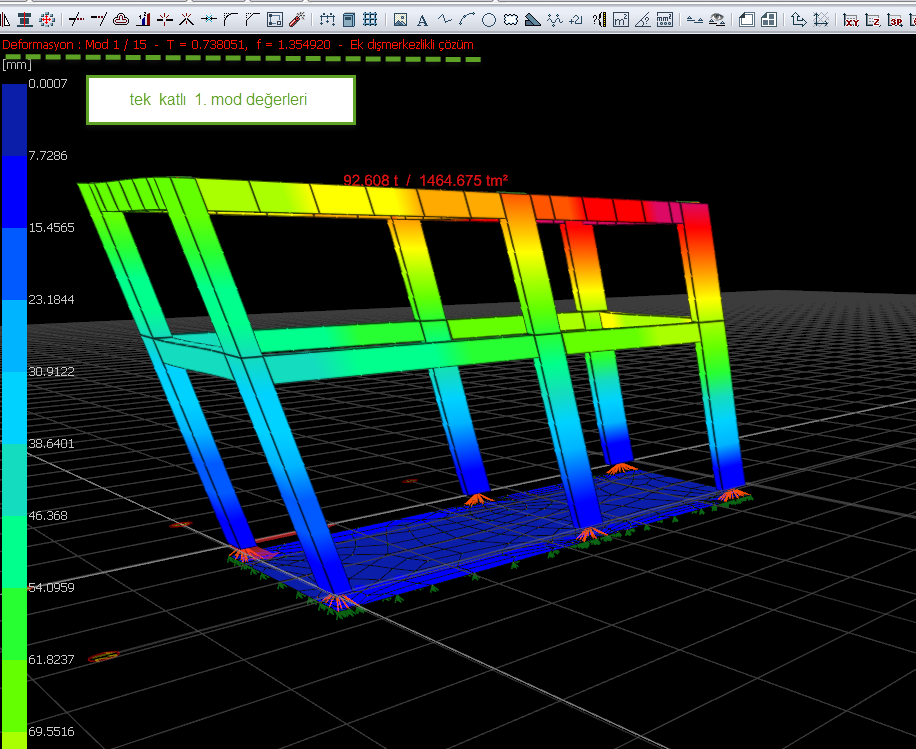Choose the arc drawing tool
Viewport: 916px width, 749px height.
(467, 19)
